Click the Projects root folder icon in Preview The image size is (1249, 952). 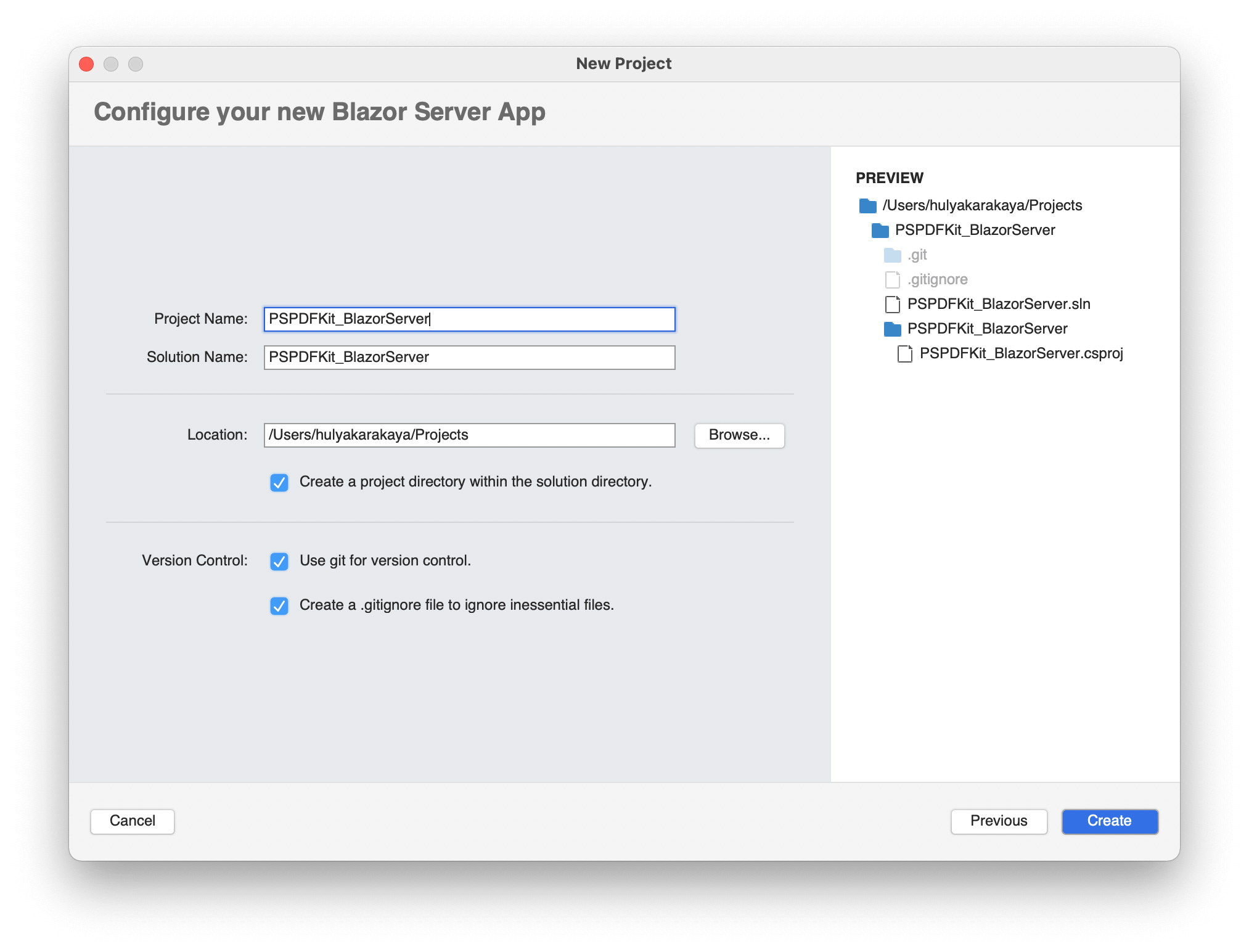(867, 205)
